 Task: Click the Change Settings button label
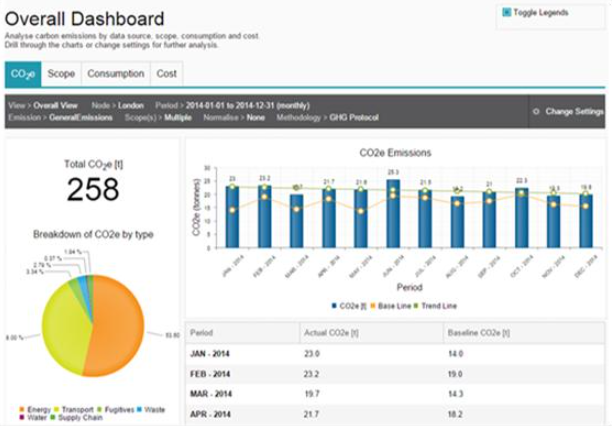pos(574,111)
